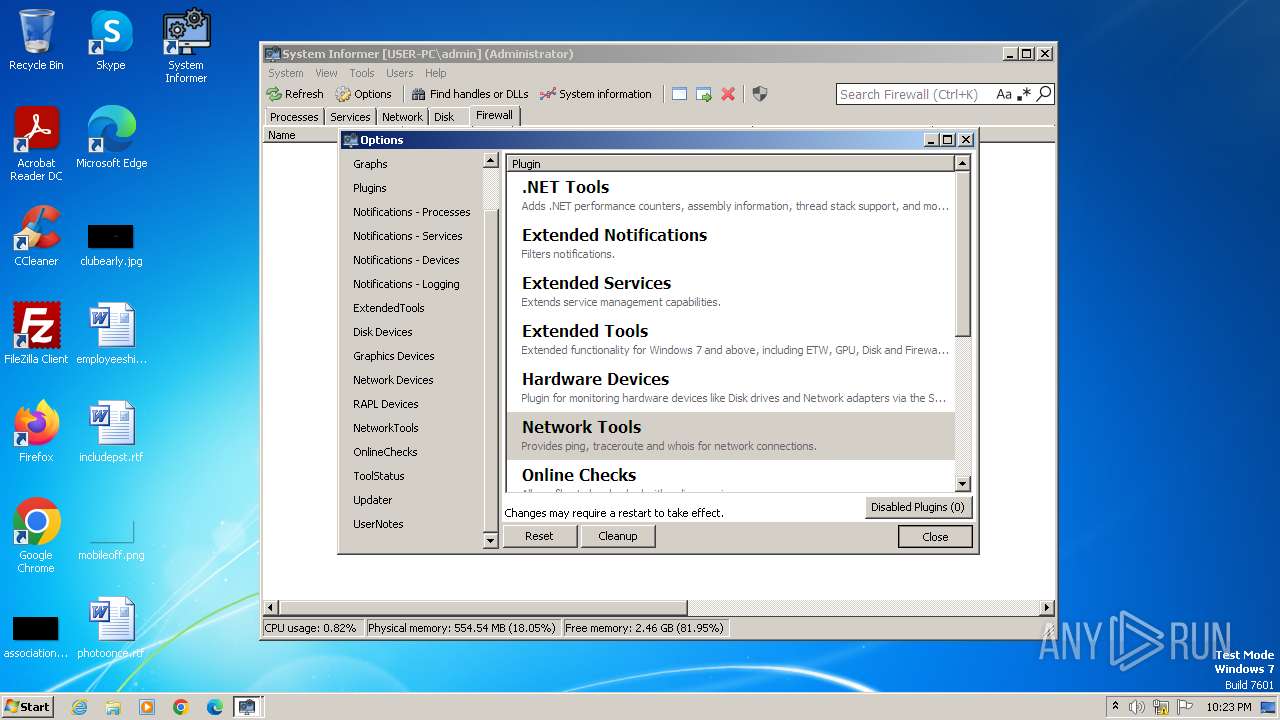1280x720 pixels.
Task: Close the Options dialog via Close button
Action: click(x=935, y=537)
